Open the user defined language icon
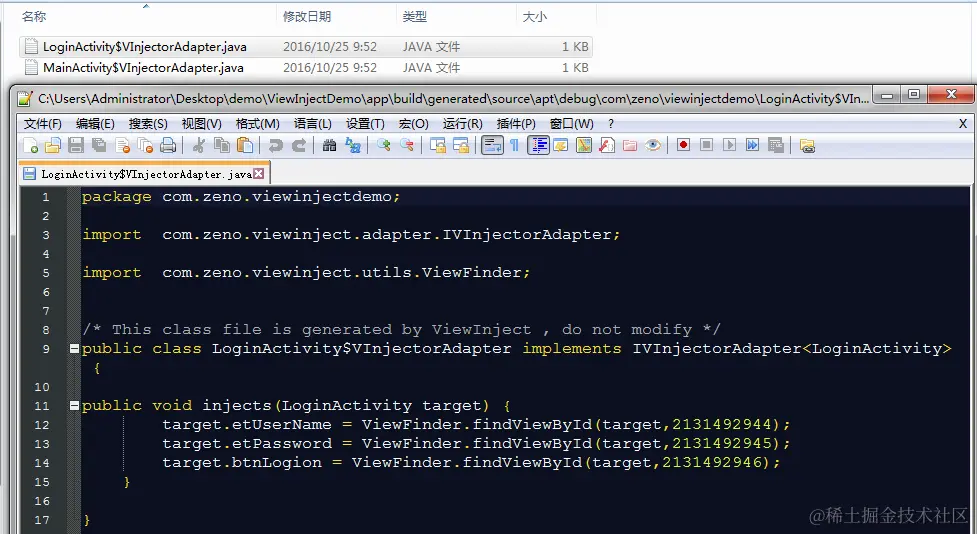The image size is (977, 534). point(561,146)
